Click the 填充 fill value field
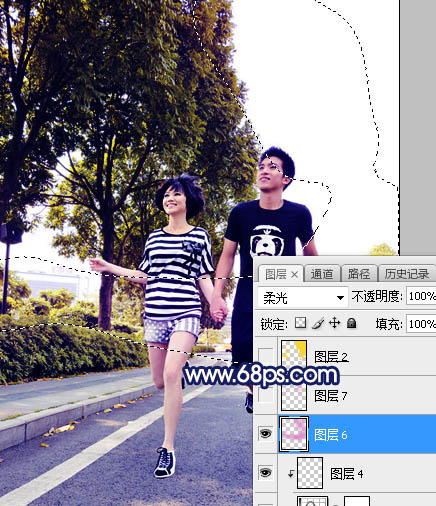Screen dimensions: 436x506 (421, 324)
